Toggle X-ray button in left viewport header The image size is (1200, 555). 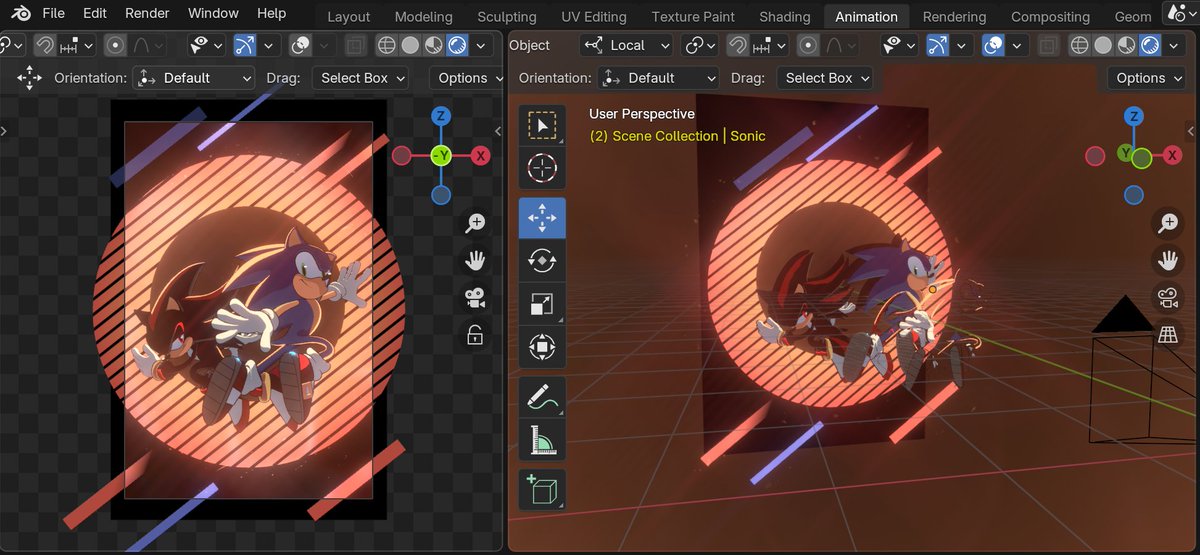[x=355, y=45]
